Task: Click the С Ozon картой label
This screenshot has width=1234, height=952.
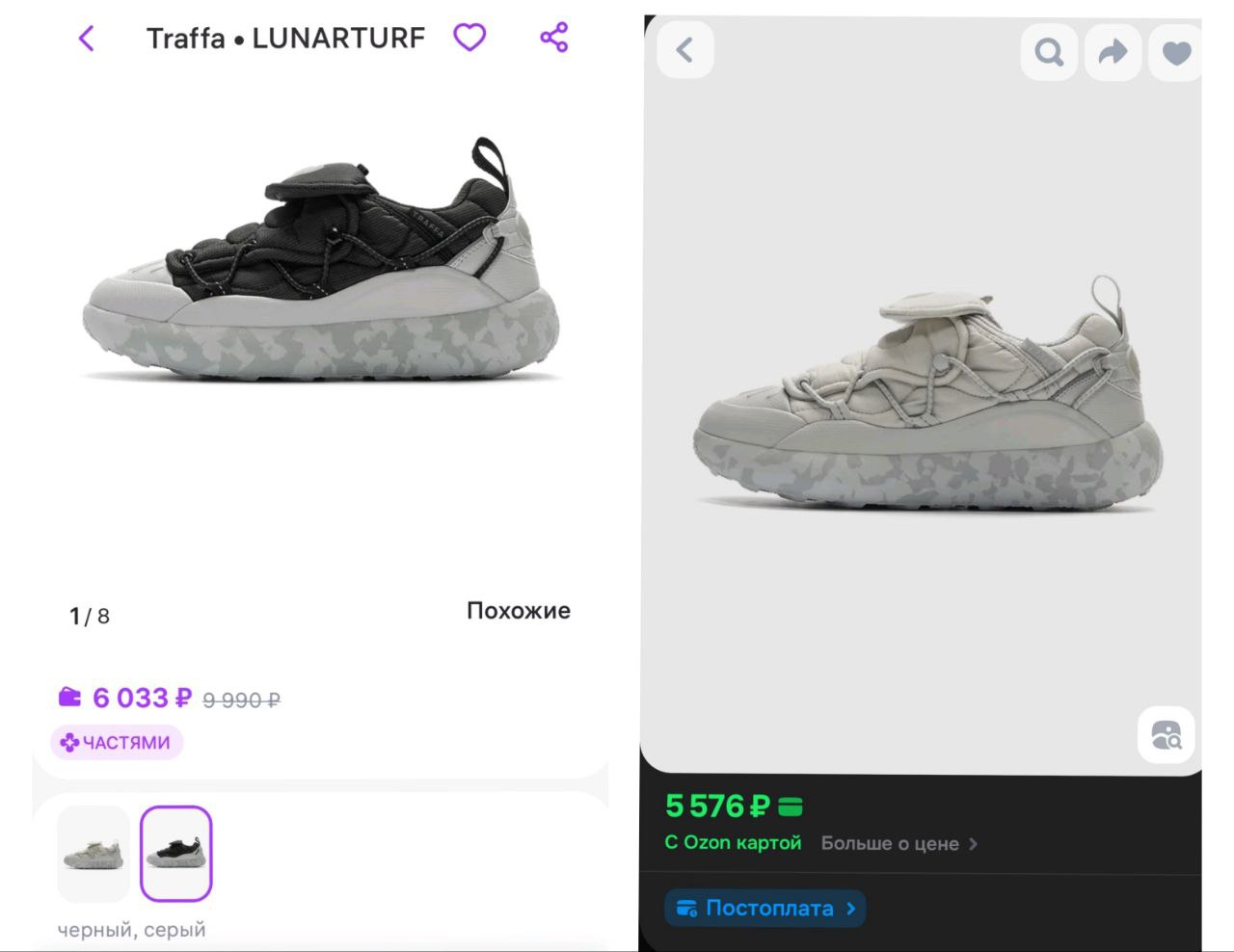Action: [x=733, y=843]
